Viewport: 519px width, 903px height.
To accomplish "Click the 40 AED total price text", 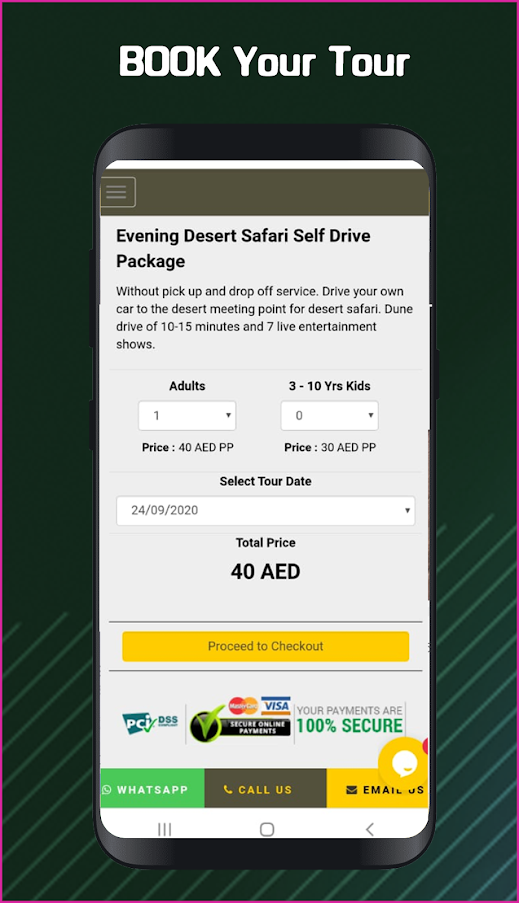I will pos(266,572).
